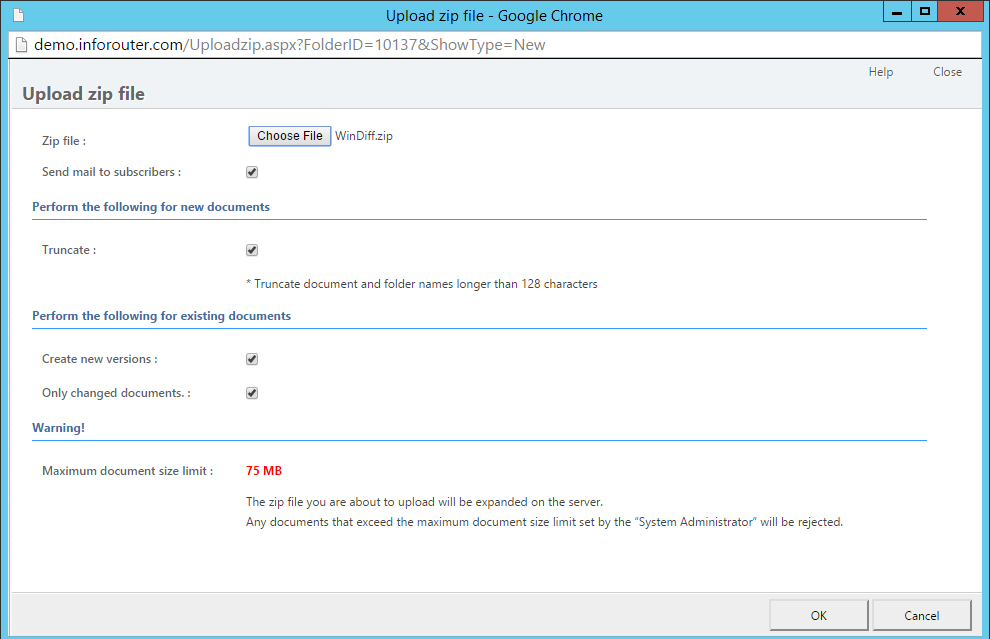Select the WinDiff.zip file name
Screen dimensions: 990x639
tap(364, 136)
